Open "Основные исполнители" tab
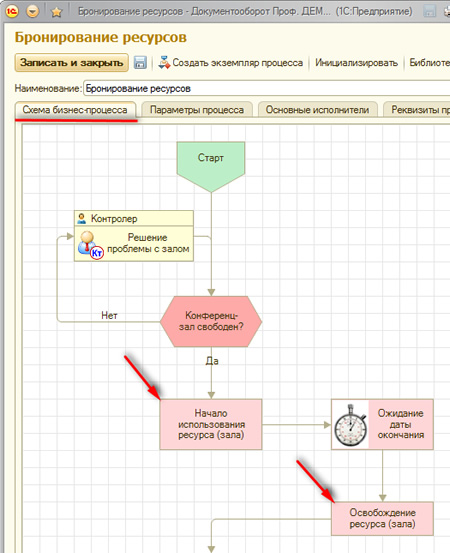Viewport: 450px width, 553px height. coord(317,110)
